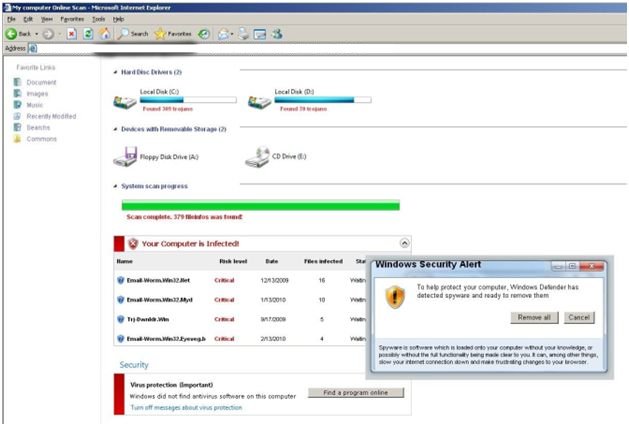629x426 pixels.
Task: Click the green system scan progress bar
Action: 260,205
